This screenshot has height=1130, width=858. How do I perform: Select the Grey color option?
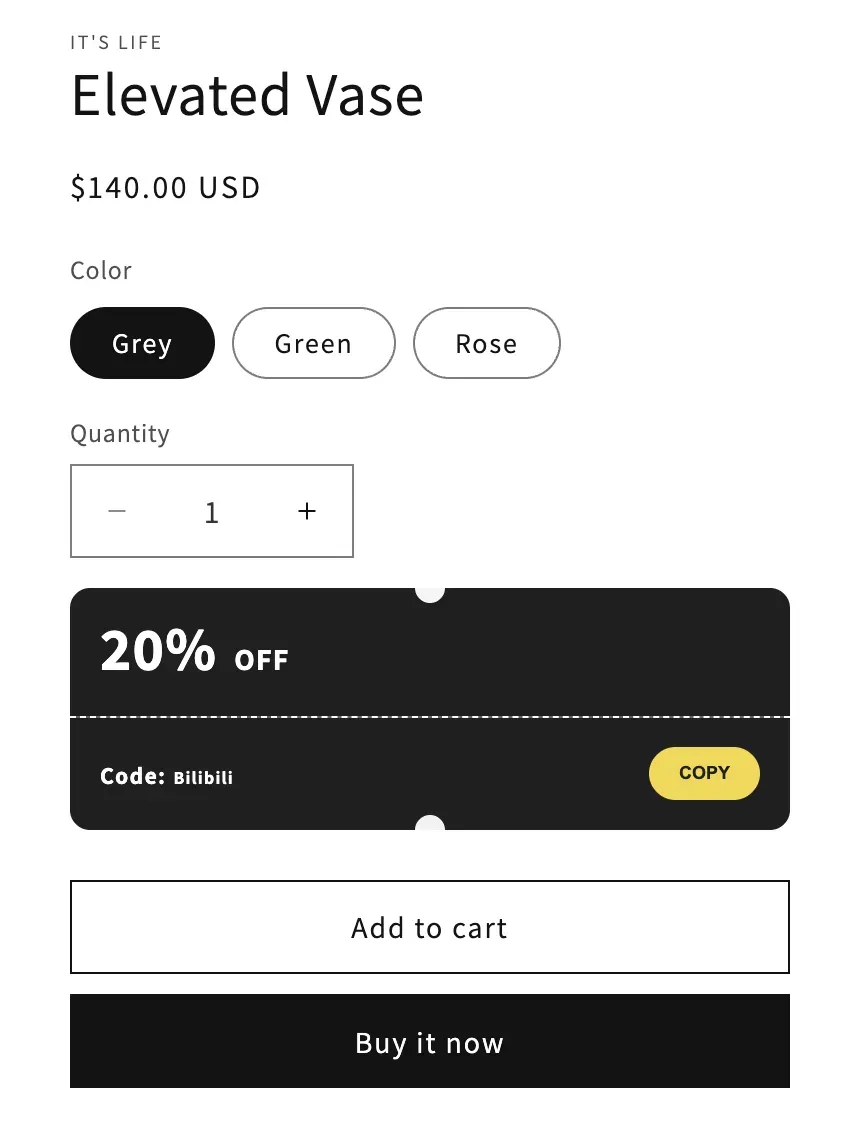[x=142, y=343]
